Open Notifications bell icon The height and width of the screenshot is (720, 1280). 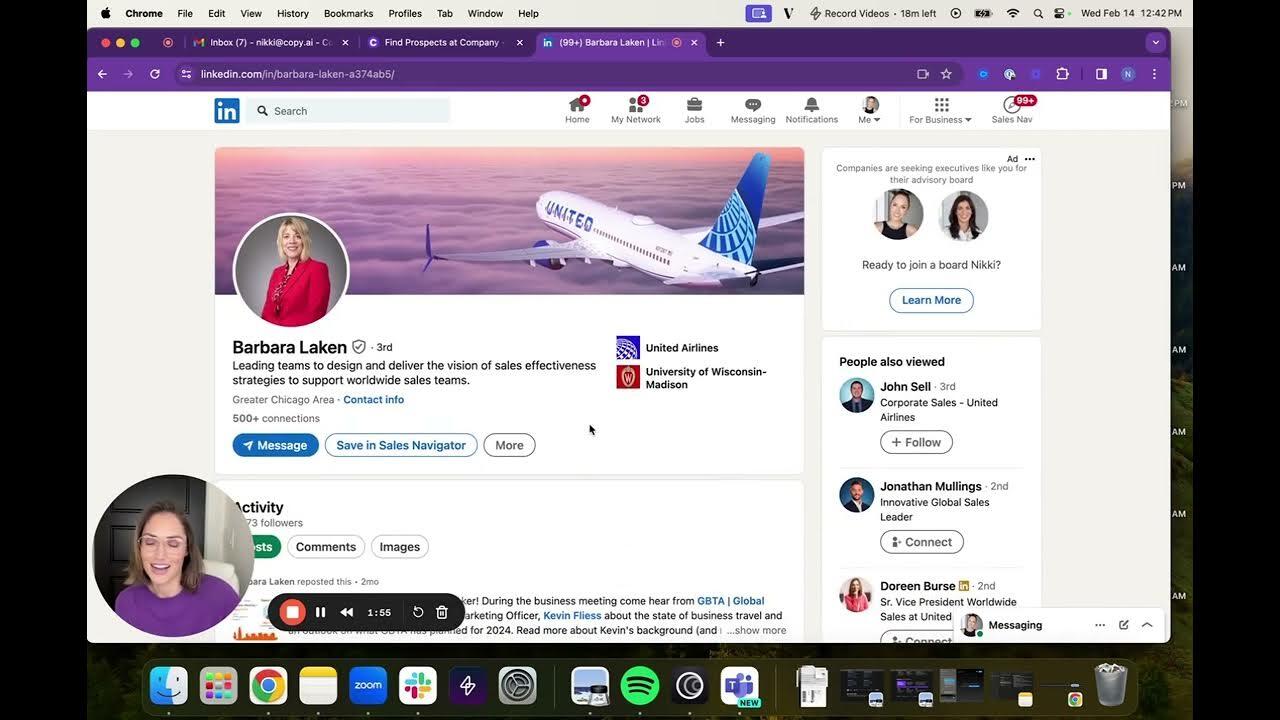pos(811,110)
